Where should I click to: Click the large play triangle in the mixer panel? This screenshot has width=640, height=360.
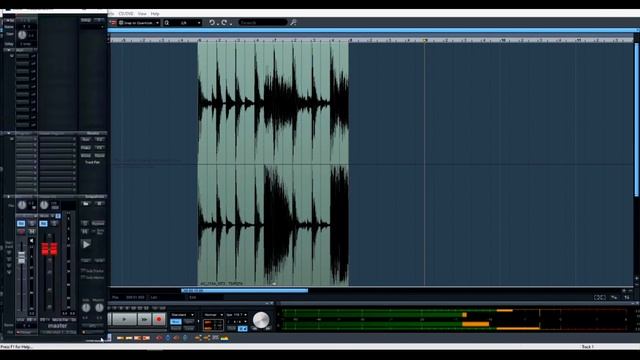tap(86, 244)
